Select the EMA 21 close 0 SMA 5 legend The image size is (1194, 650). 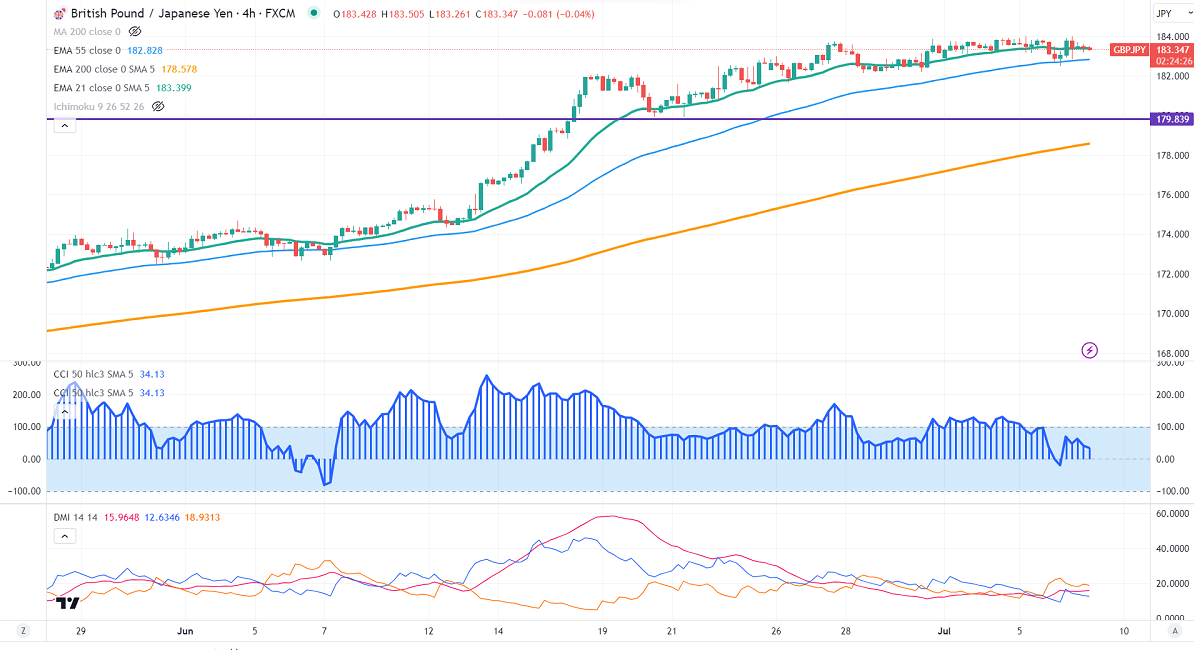point(101,88)
